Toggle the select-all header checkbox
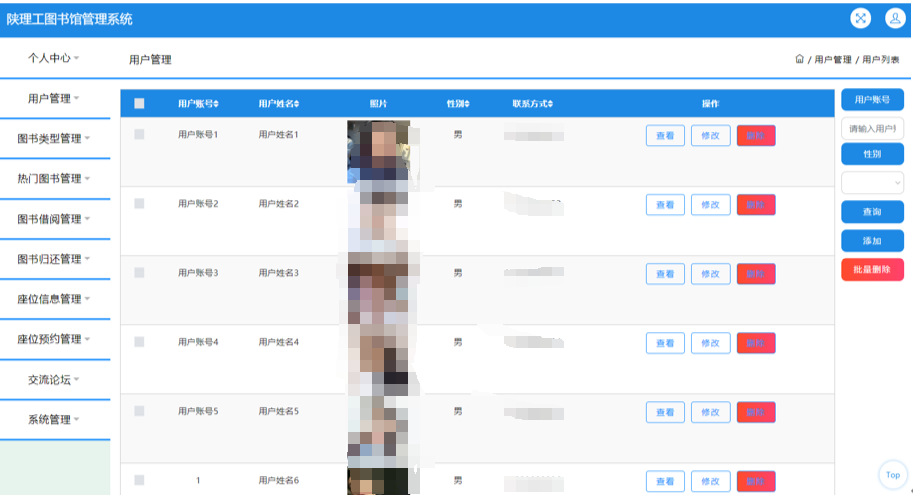 139,104
